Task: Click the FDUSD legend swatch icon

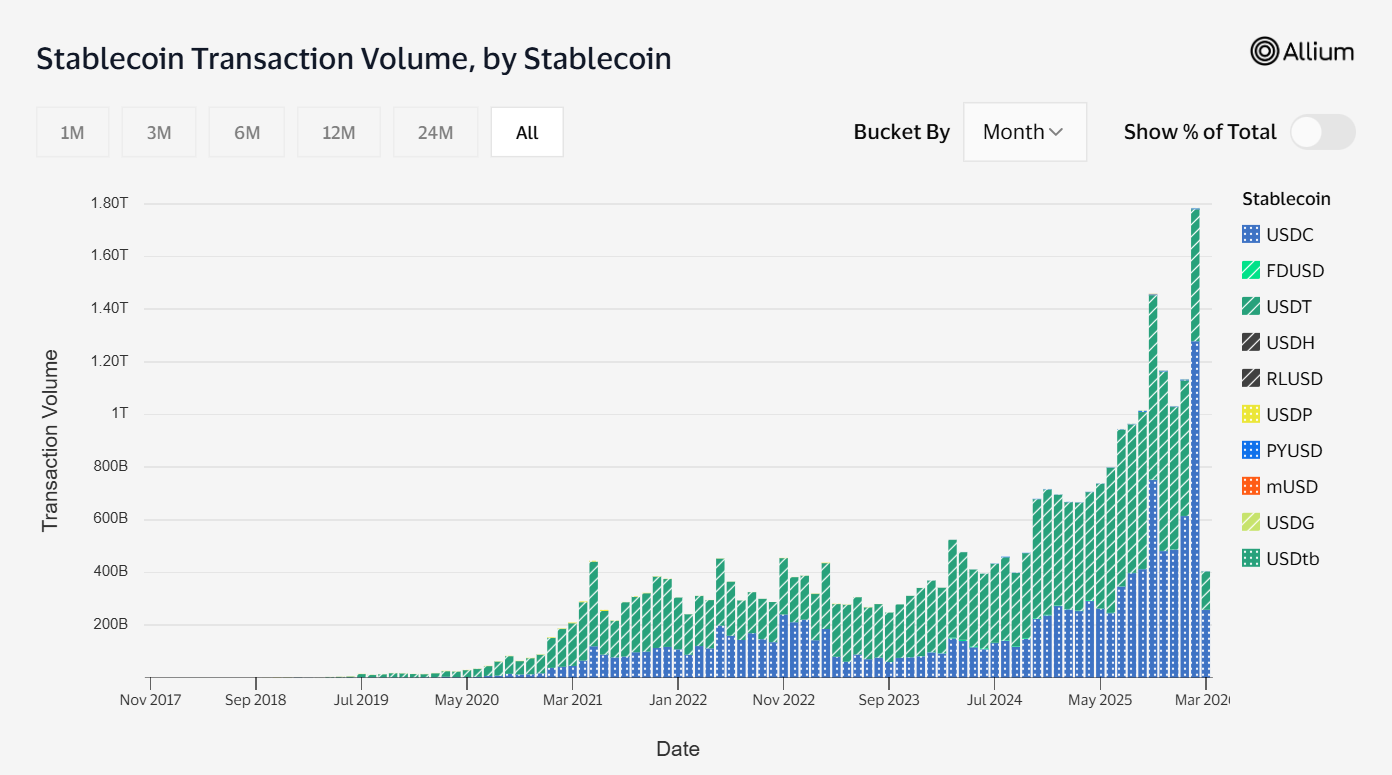Action: click(1250, 270)
